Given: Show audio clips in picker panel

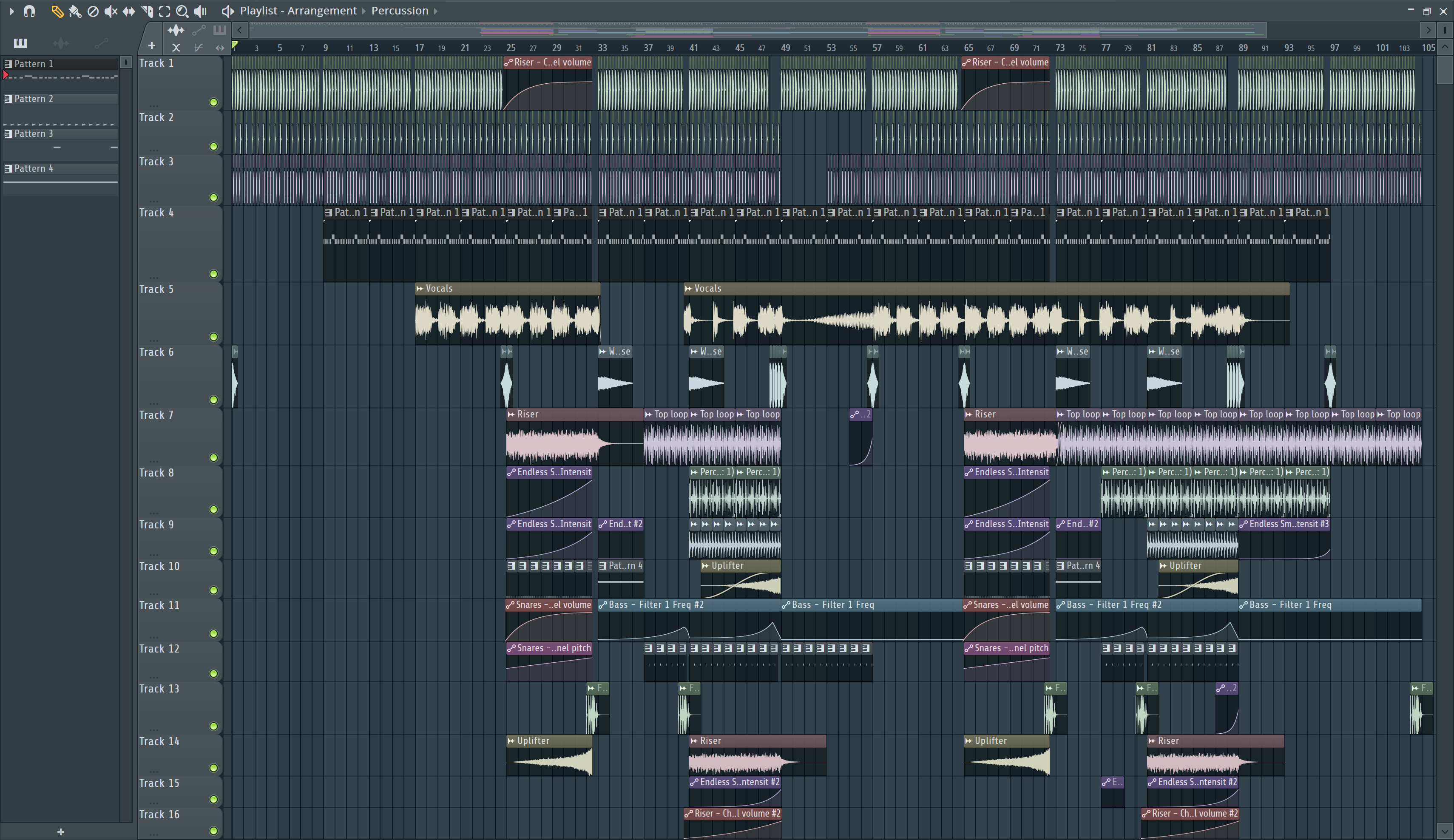Looking at the screenshot, I should tap(60, 43).
